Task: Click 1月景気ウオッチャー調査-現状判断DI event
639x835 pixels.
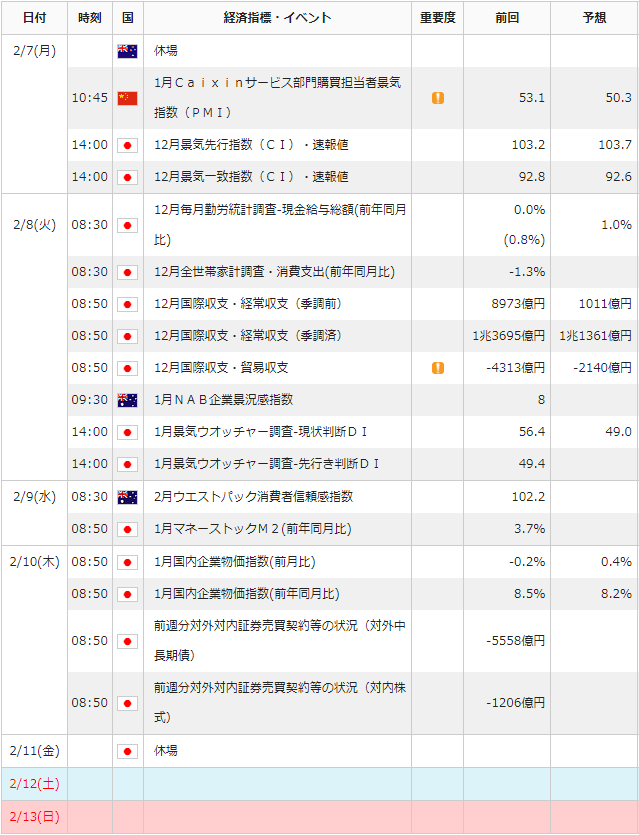Action: click(x=260, y=432)
